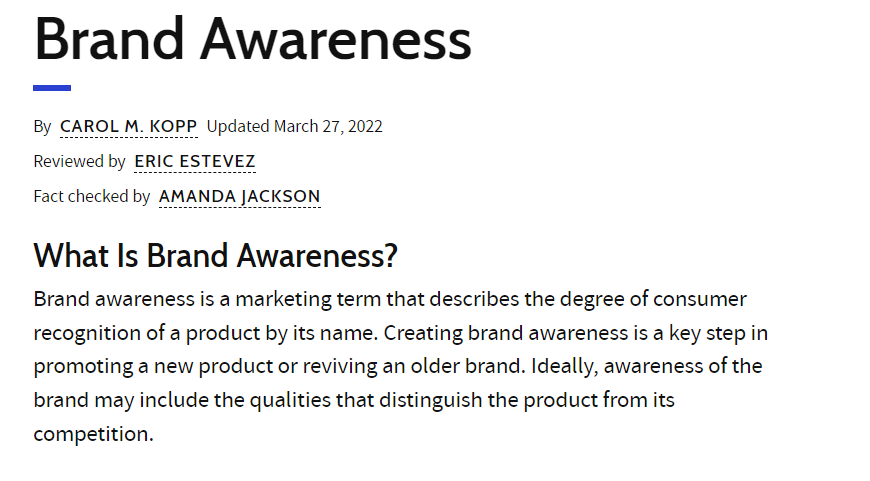
Task: Click the word consumer ending first line
Action: [x=700, y=300]
